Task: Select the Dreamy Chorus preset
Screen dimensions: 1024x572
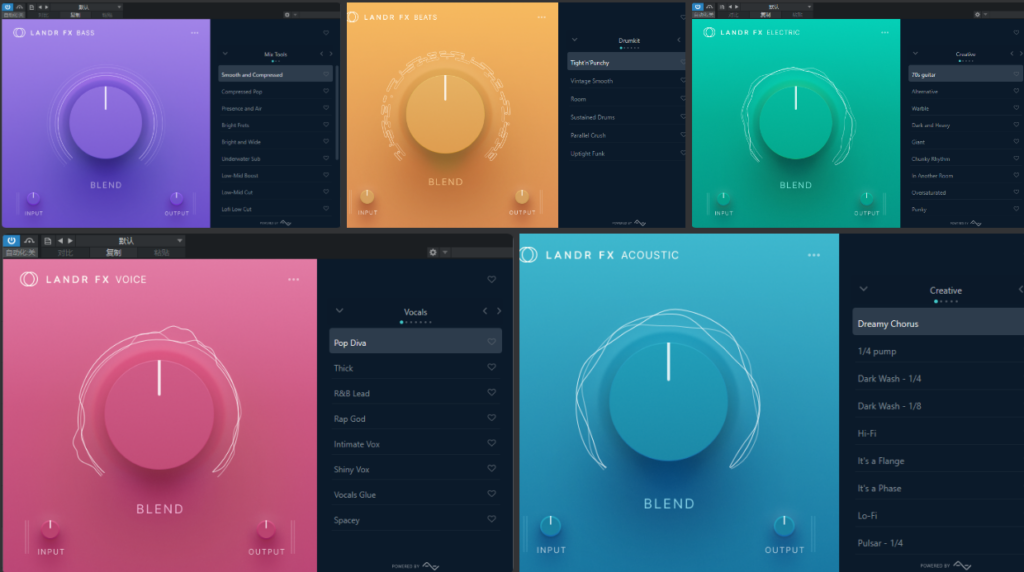Action: 938,323
